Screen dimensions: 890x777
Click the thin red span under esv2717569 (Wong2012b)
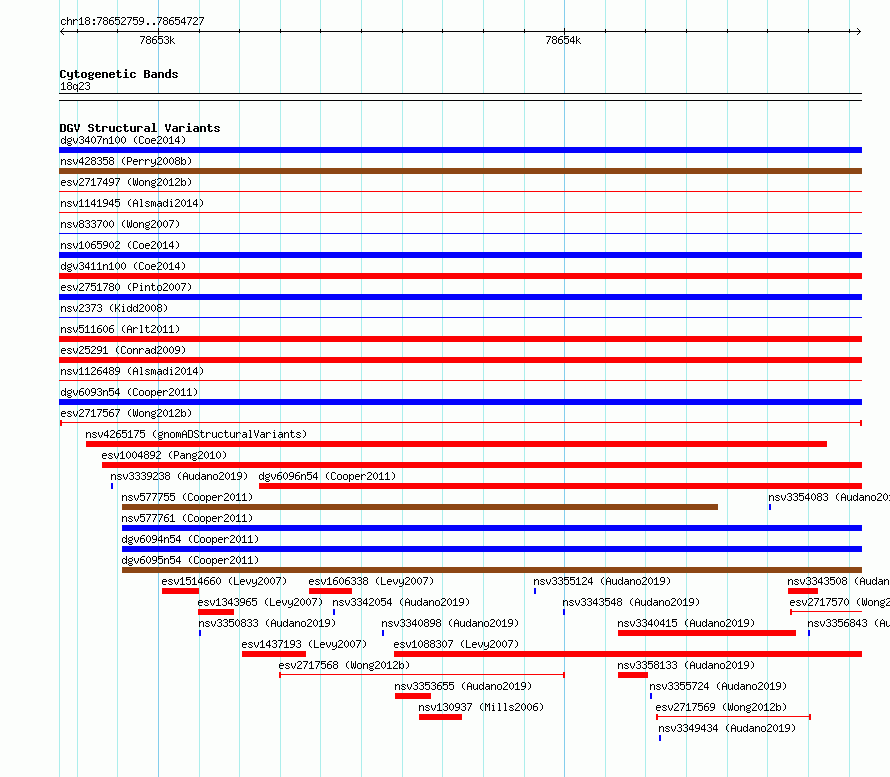[x=733, y=717]
